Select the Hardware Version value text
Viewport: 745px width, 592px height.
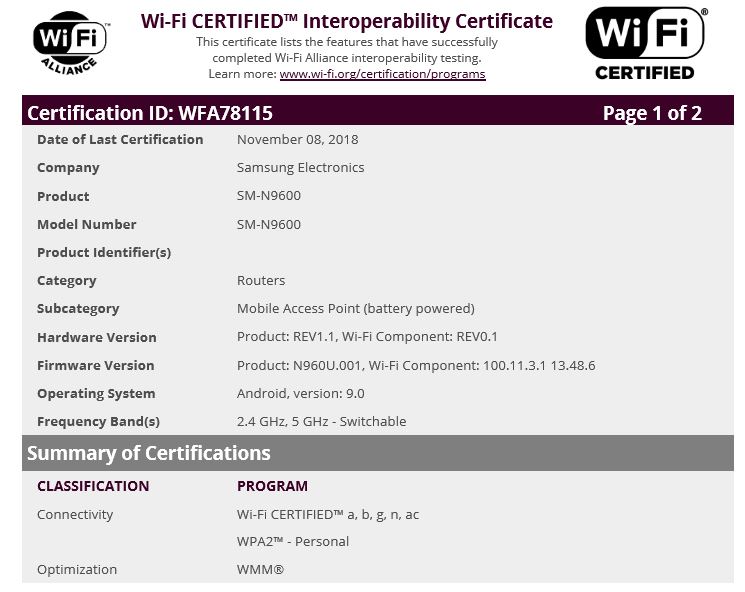point(367,337)
